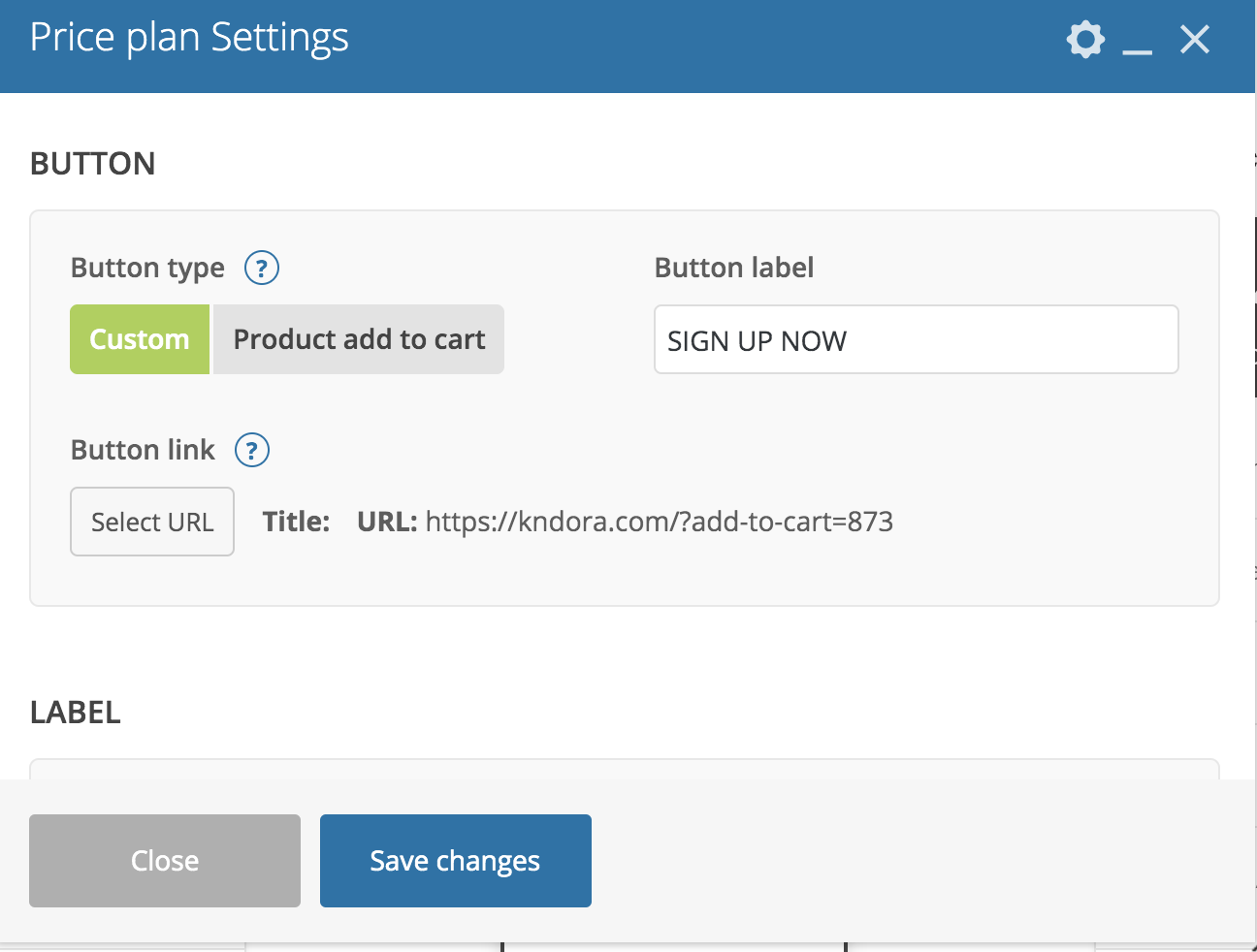Close the dialog with the X icon
Screen dimensions: 1257x952
[1195, 40]
